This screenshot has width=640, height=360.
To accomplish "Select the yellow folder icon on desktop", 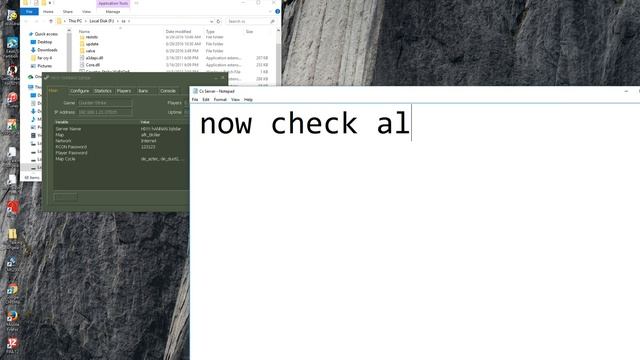I will [x=12, y=234].
